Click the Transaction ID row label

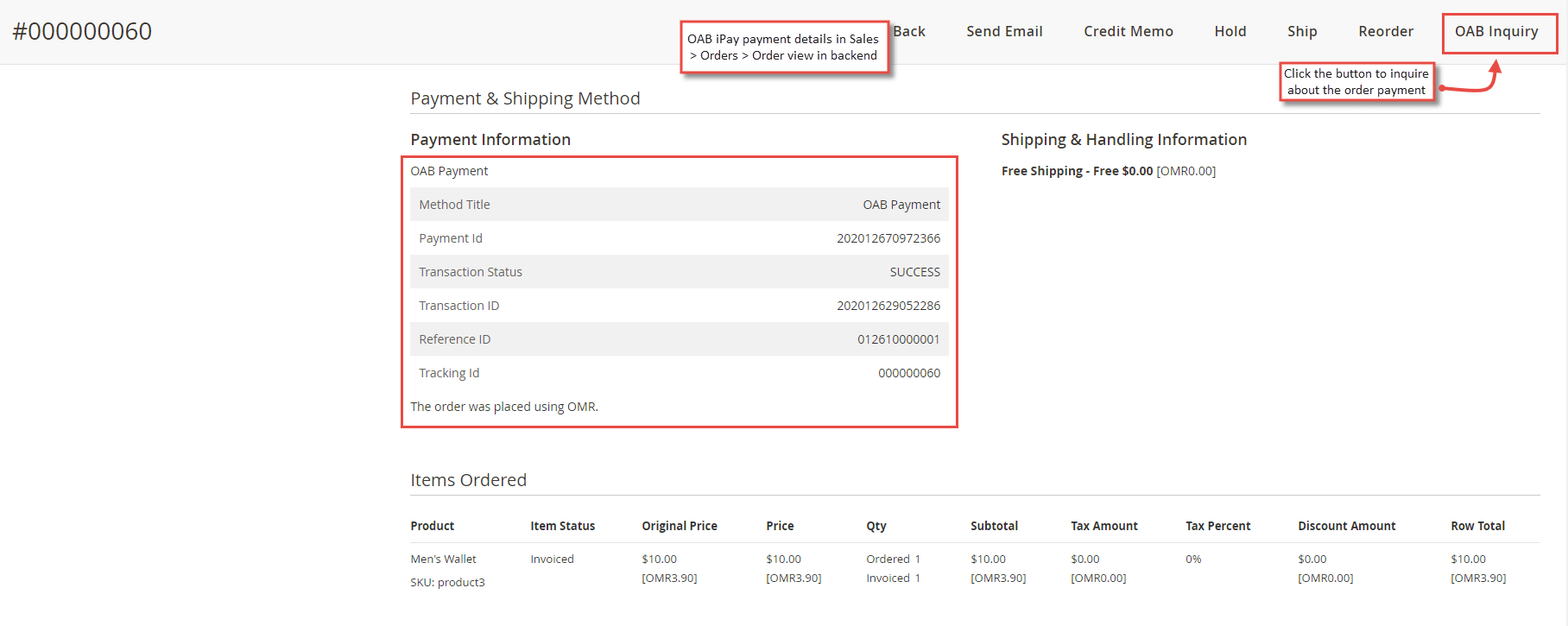458,306
